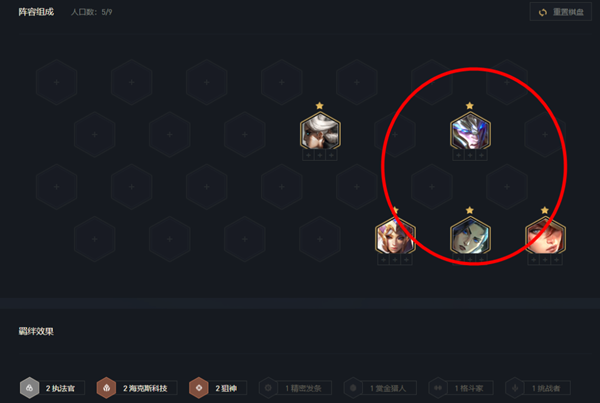Screen dimensions: 600x403
Task: Click the 重置棋盘 reset board button
Action: point(561,12)
